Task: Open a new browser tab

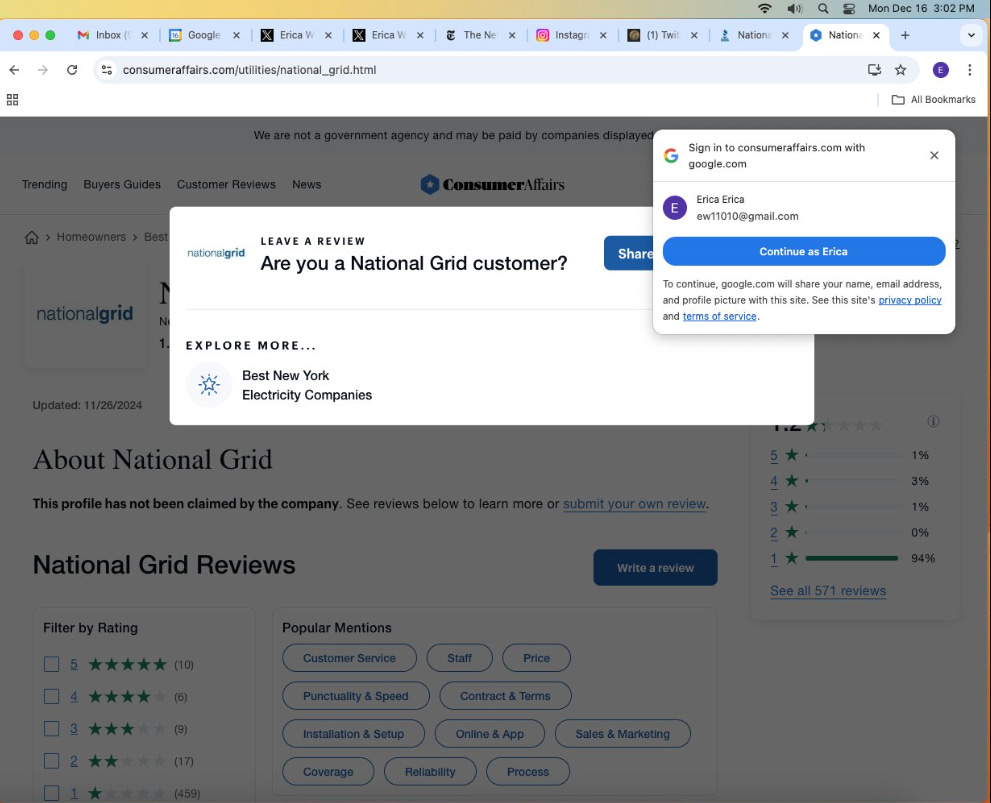Action: pos(905,35)
